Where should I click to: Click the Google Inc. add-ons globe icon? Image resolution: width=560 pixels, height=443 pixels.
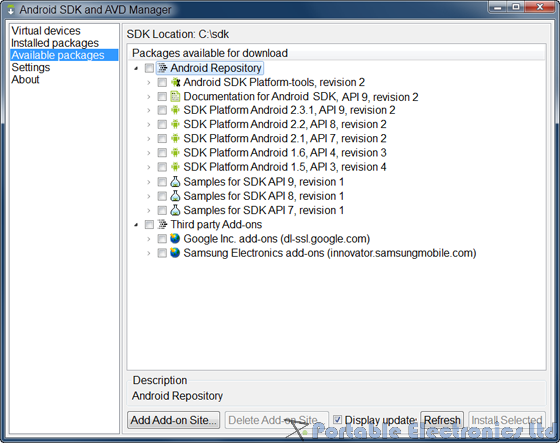pos(175,238)
